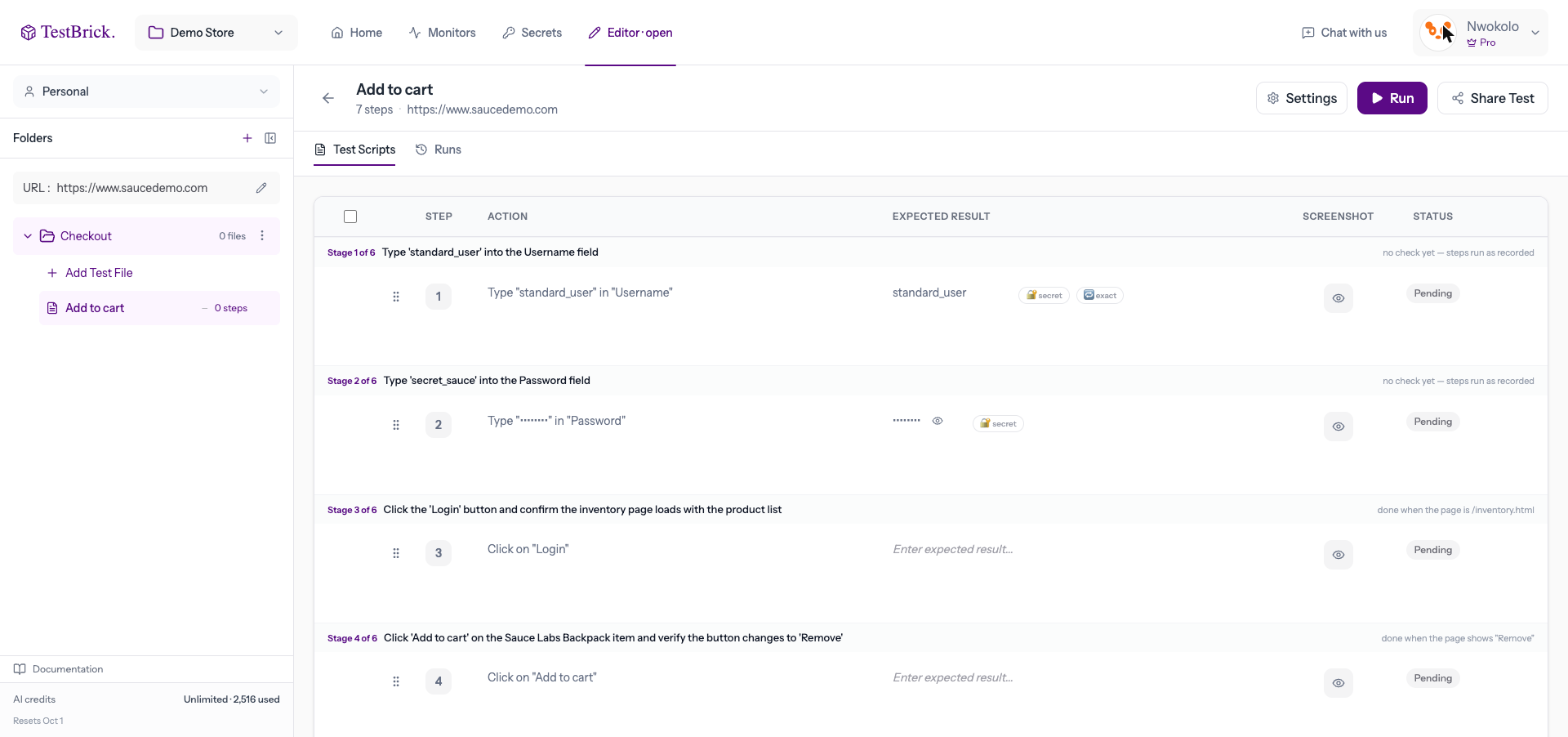Grab drag handle of step 4
Image resolution: width=1568 pixels, height=737 pixels.
396,681
